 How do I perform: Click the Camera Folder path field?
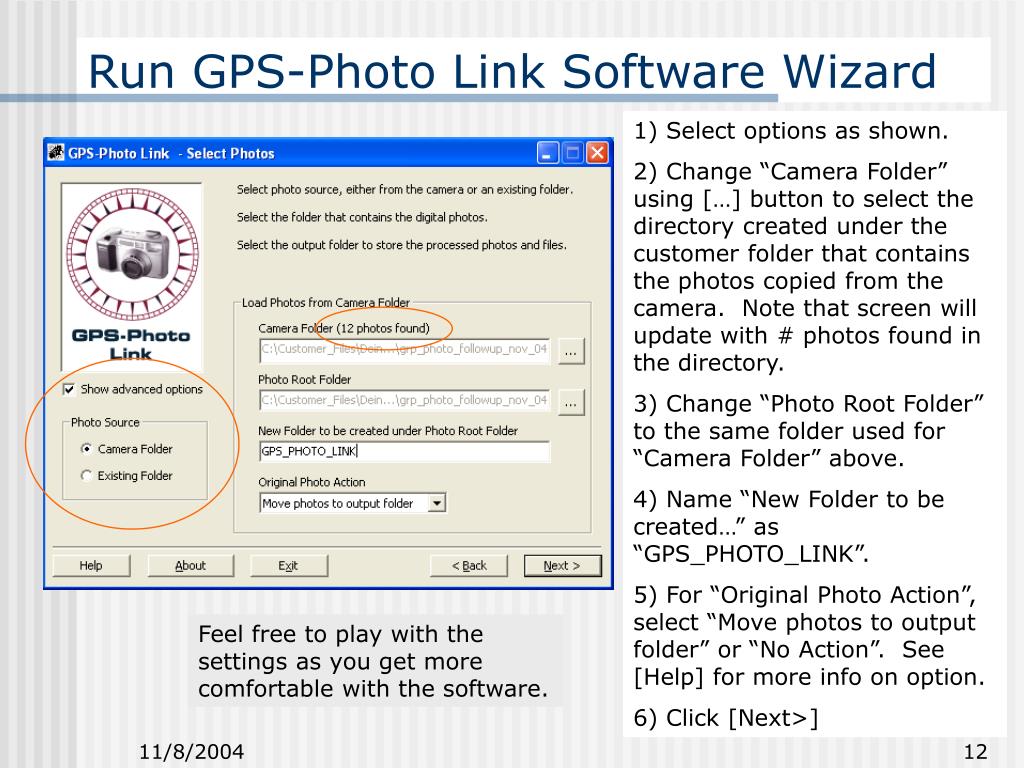404,349
